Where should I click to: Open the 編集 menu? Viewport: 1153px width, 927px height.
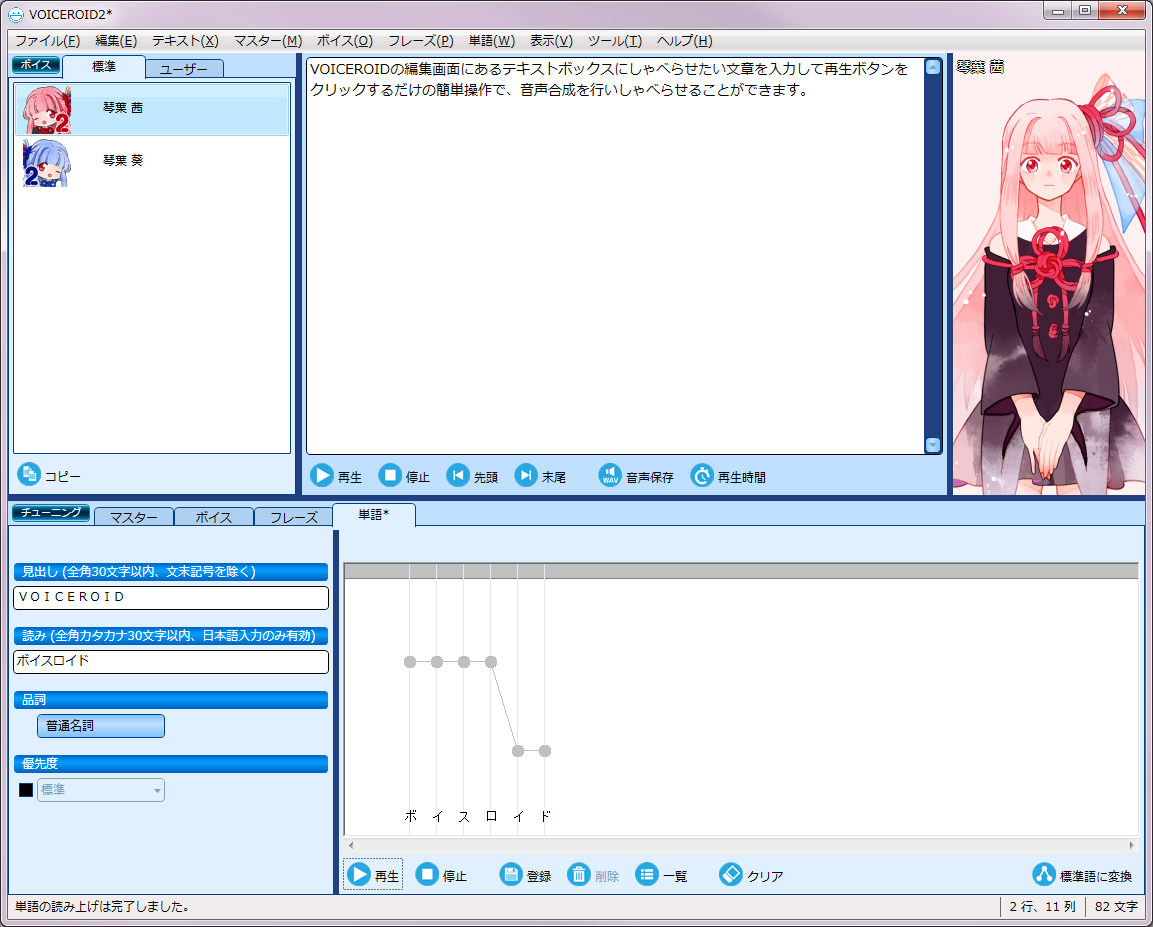(116, 40)
